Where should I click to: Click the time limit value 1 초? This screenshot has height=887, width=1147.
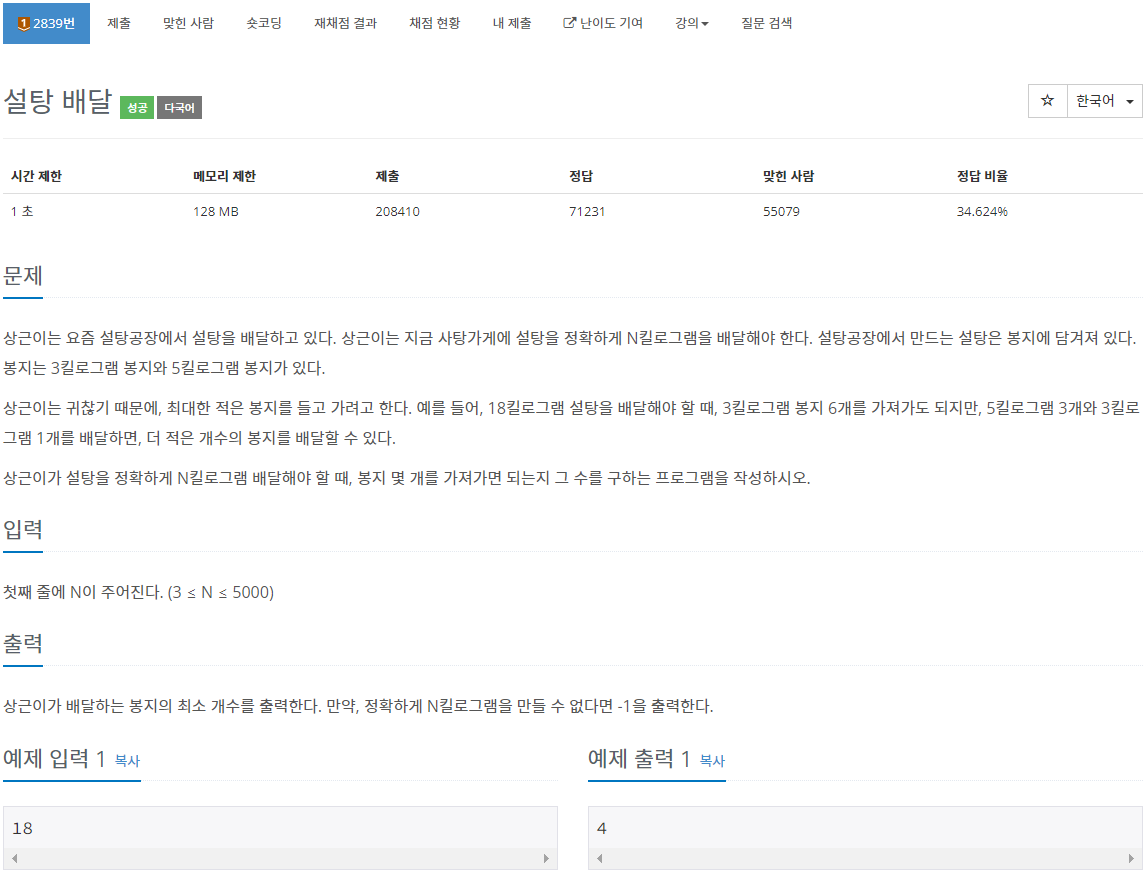click(x=22, y=212)
